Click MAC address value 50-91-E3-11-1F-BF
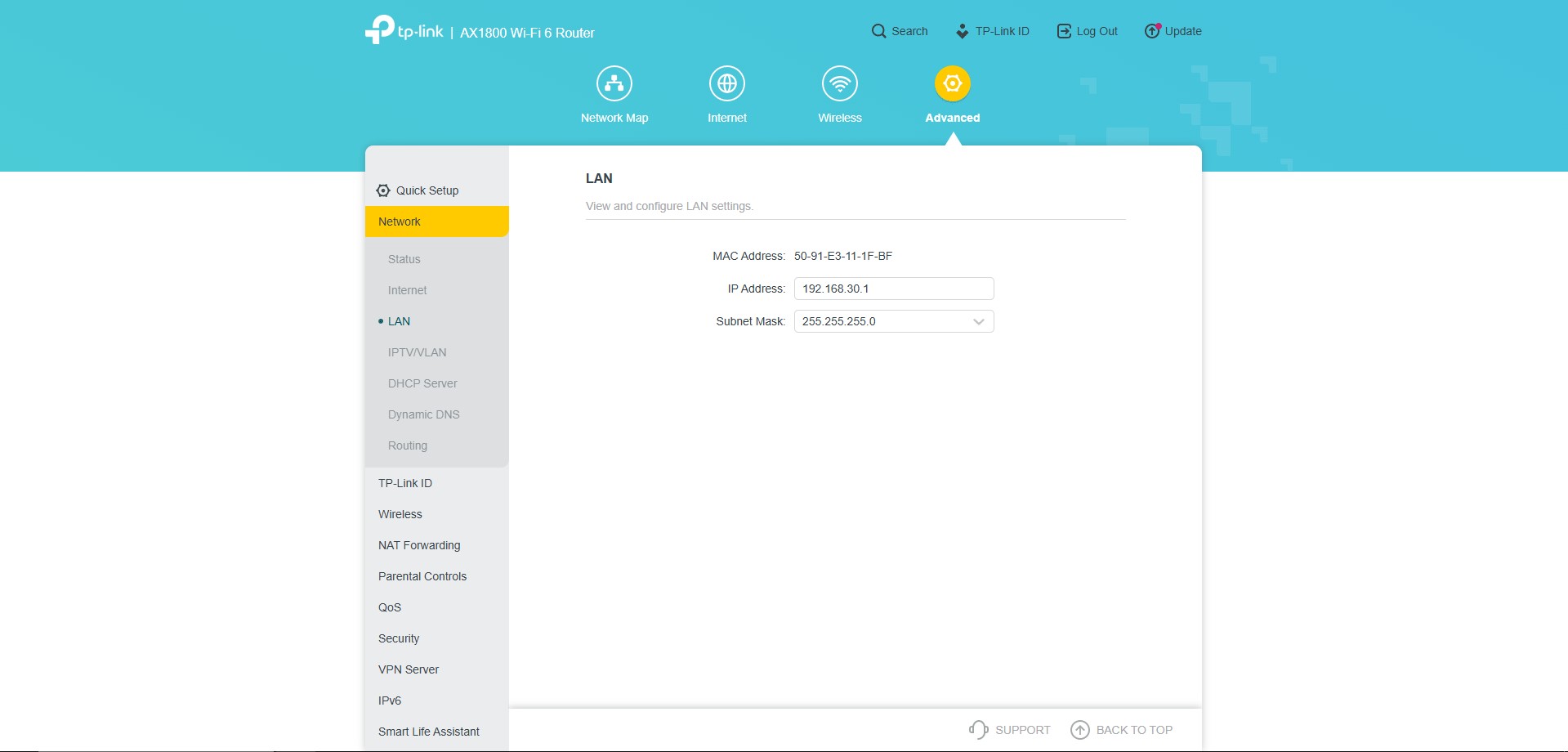Screen dimensions: 1568x752 (843, 256)
